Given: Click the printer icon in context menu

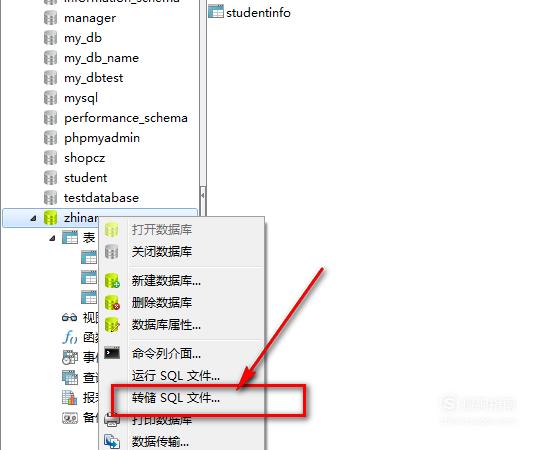Looking at the screenshot, I should tap(111, 420).
